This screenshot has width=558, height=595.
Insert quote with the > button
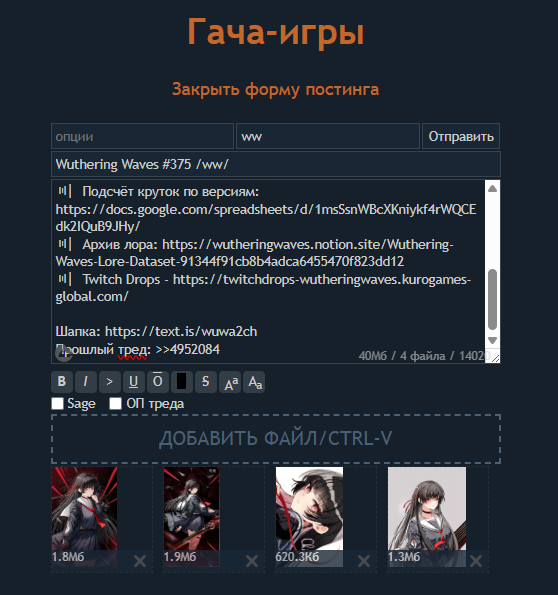click(x=110, y=381)
